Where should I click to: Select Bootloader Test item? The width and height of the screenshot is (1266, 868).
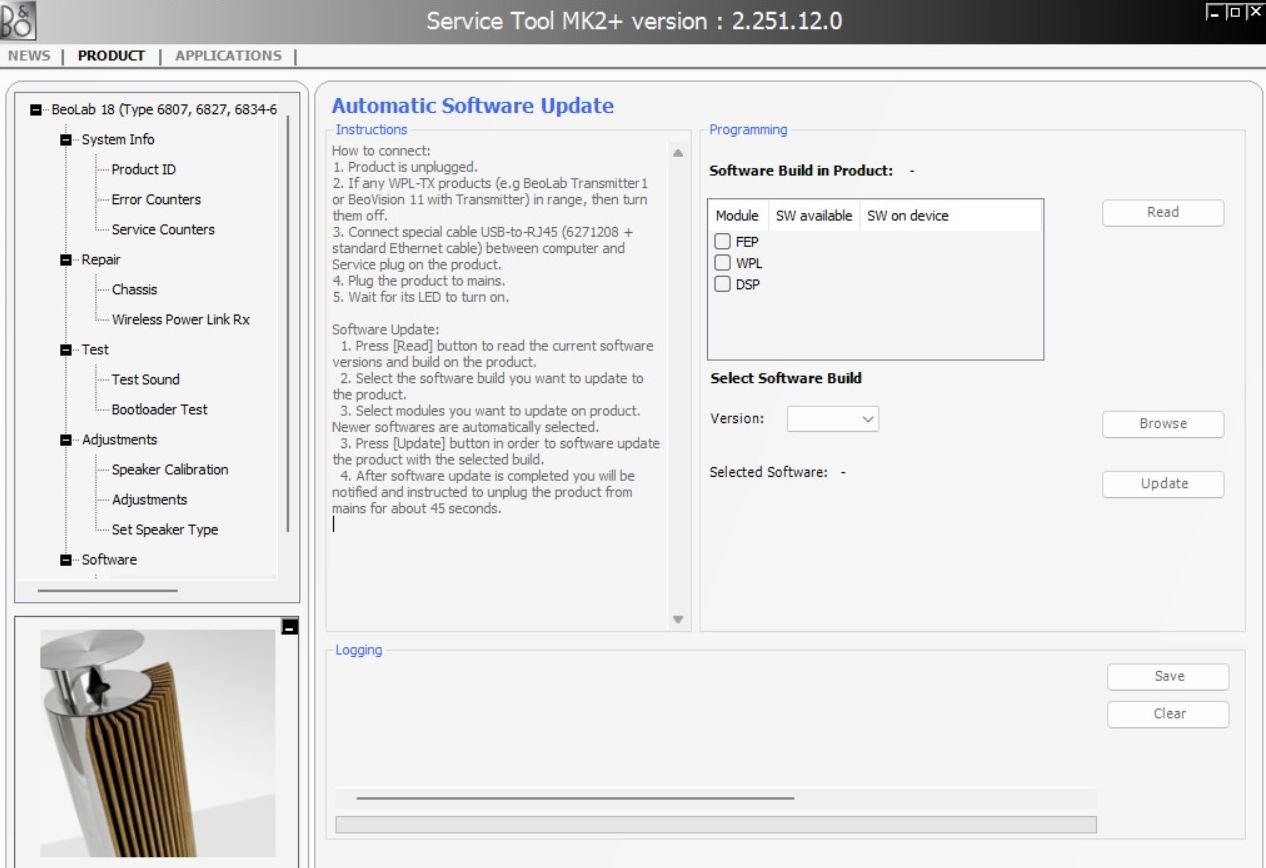click(159, 410)
